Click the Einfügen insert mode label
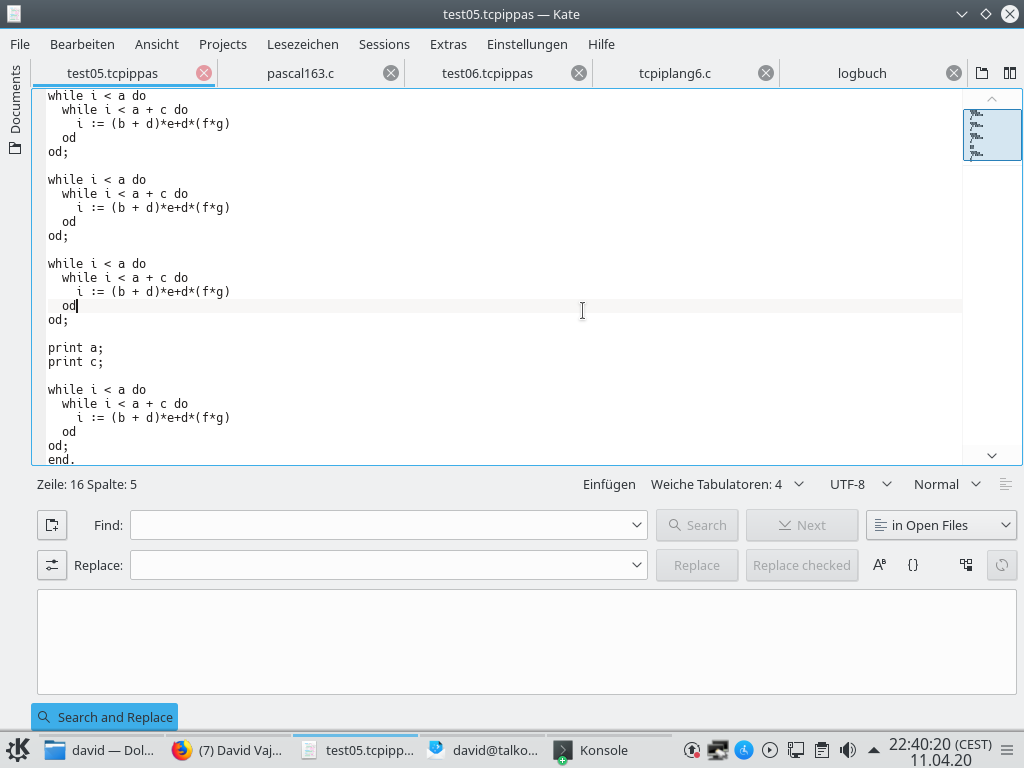1024x768 pixels. (x=609, y=484)
